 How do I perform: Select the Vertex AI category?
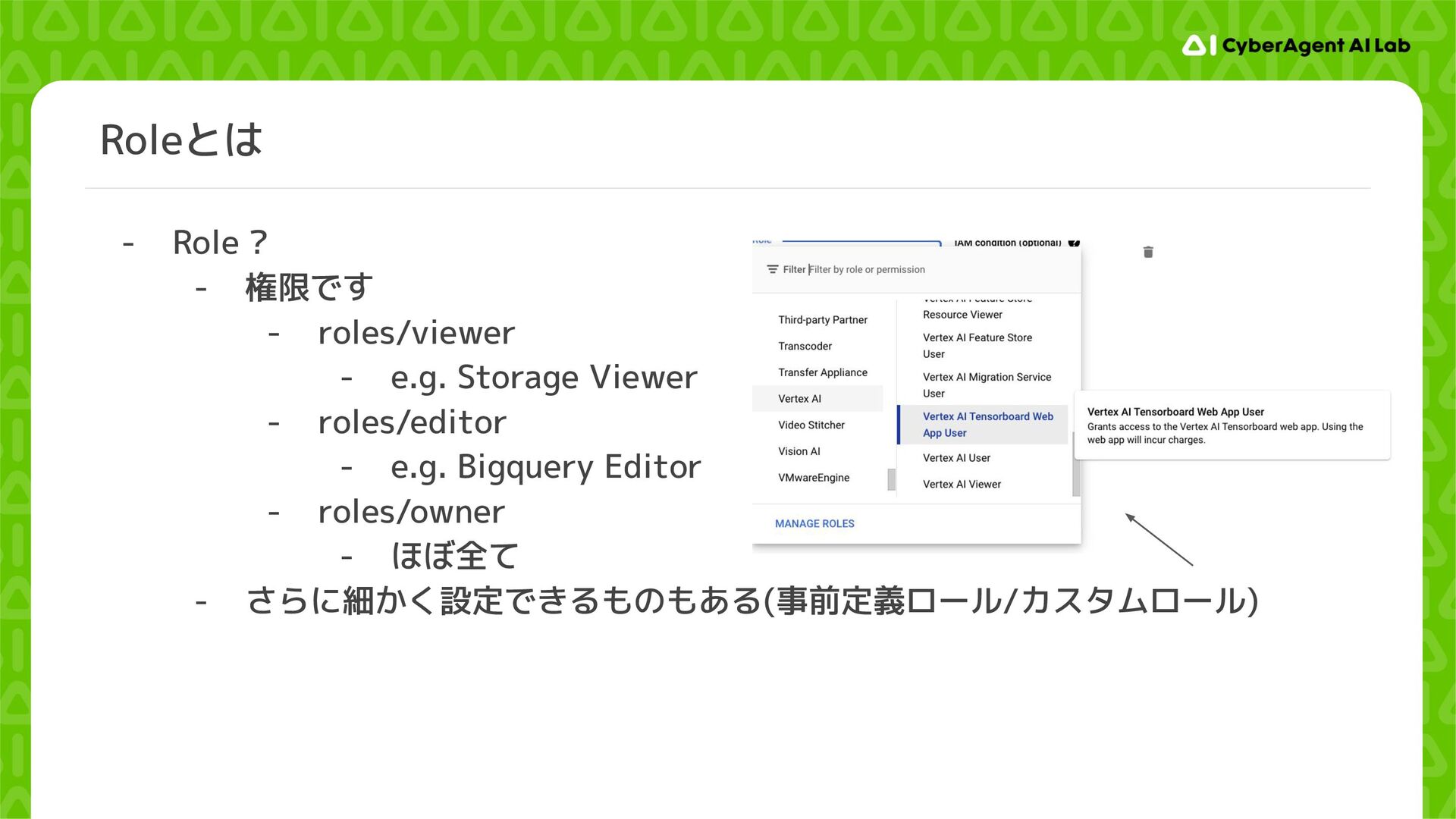point(799,399)
